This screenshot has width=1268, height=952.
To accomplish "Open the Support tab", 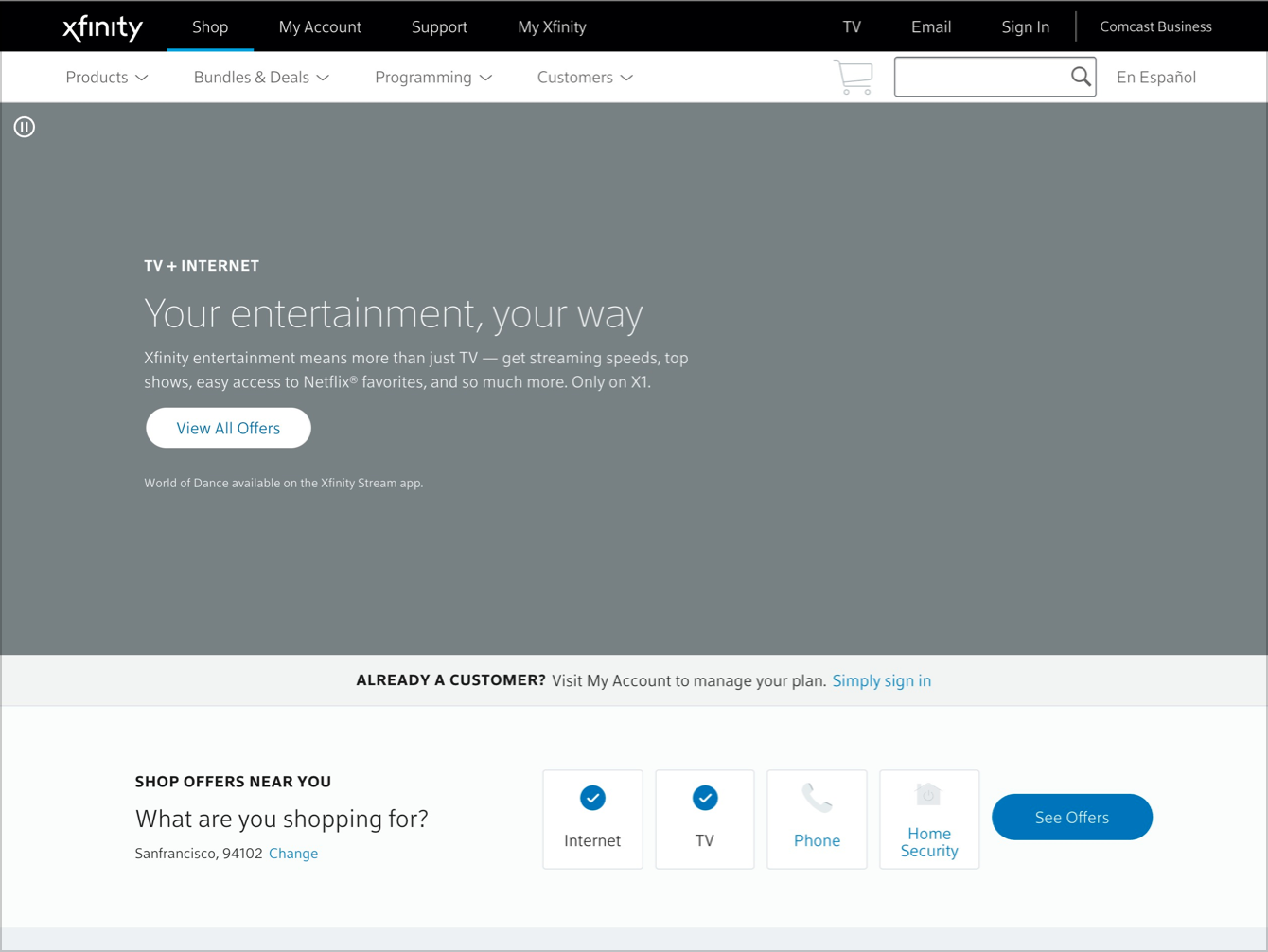I will click(439, 26).
